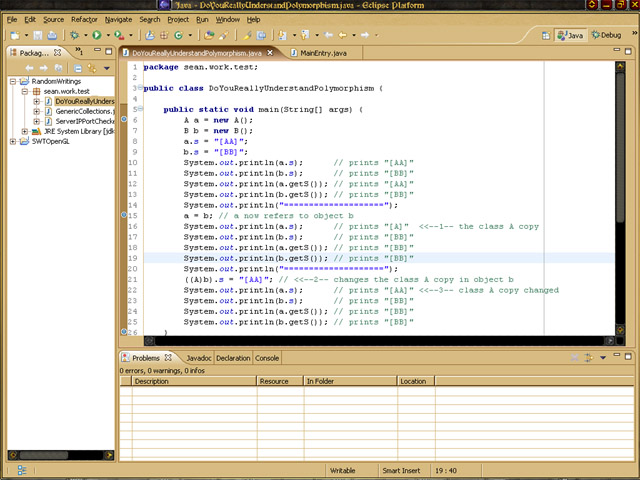Screen dimensions: 640x480
Task: Sort by the Location column header
Action: click(416, 381)
